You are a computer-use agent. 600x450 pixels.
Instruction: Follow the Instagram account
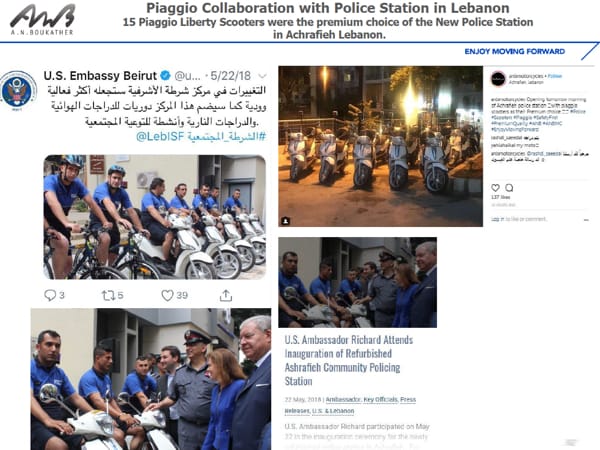(555, 76)
